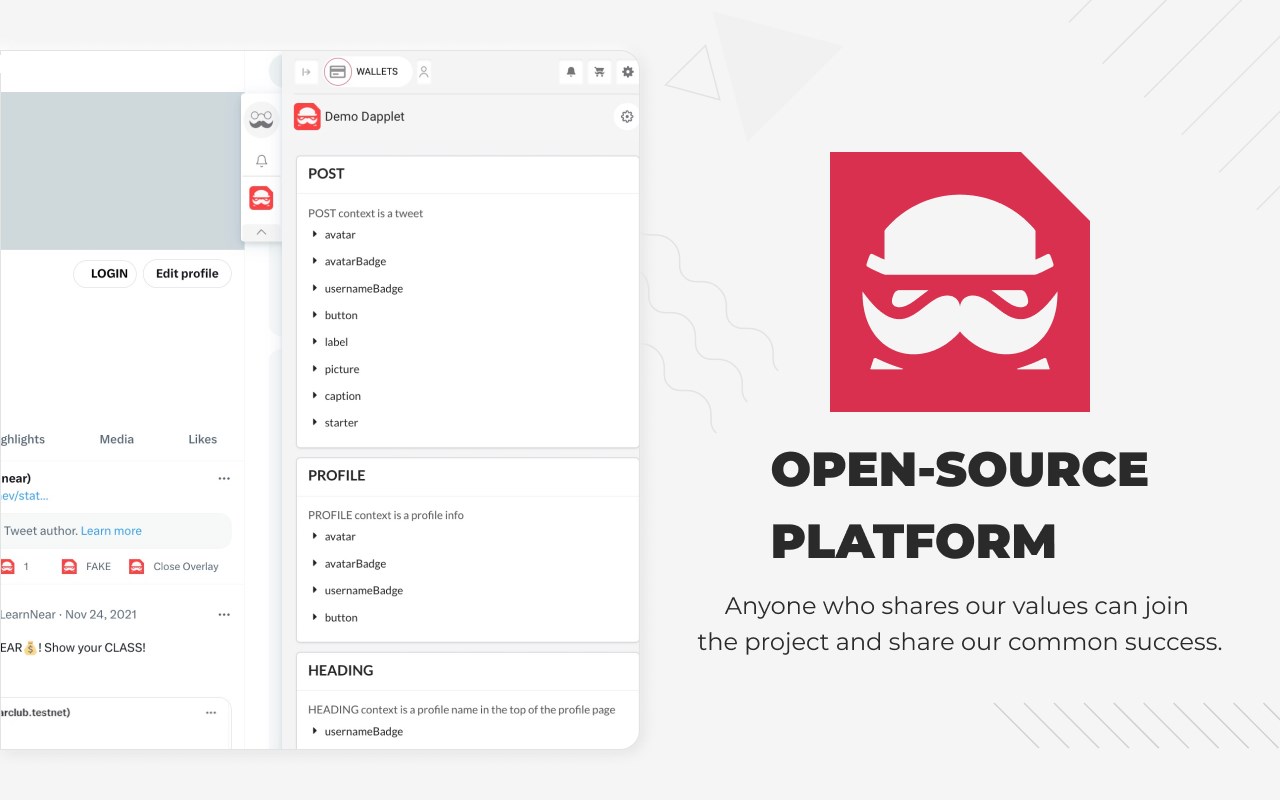
Task: Select red Demo Dapplet side tab icon
Action: [261, 198]
